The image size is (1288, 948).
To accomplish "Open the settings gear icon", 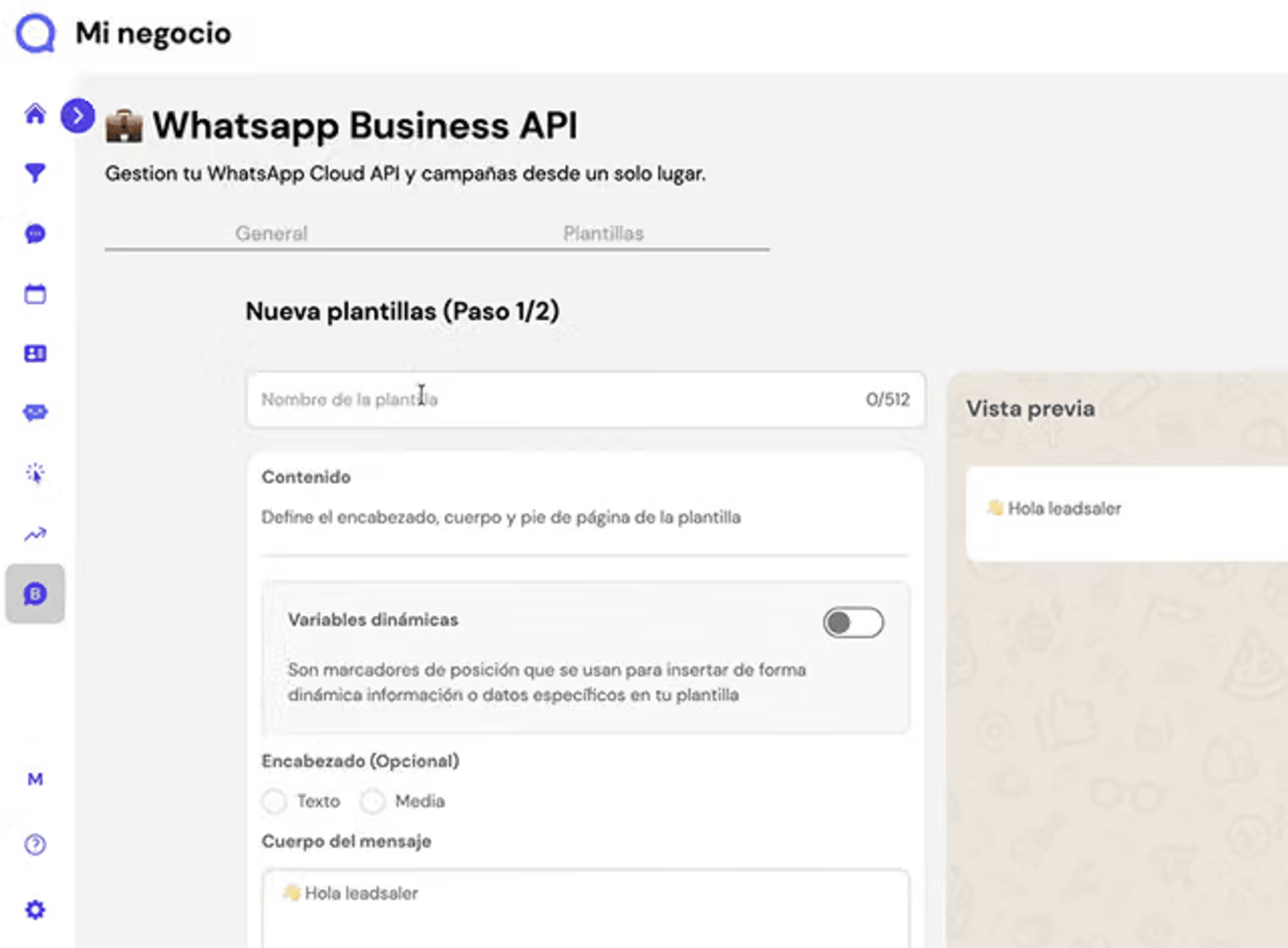I will point(35,909).
